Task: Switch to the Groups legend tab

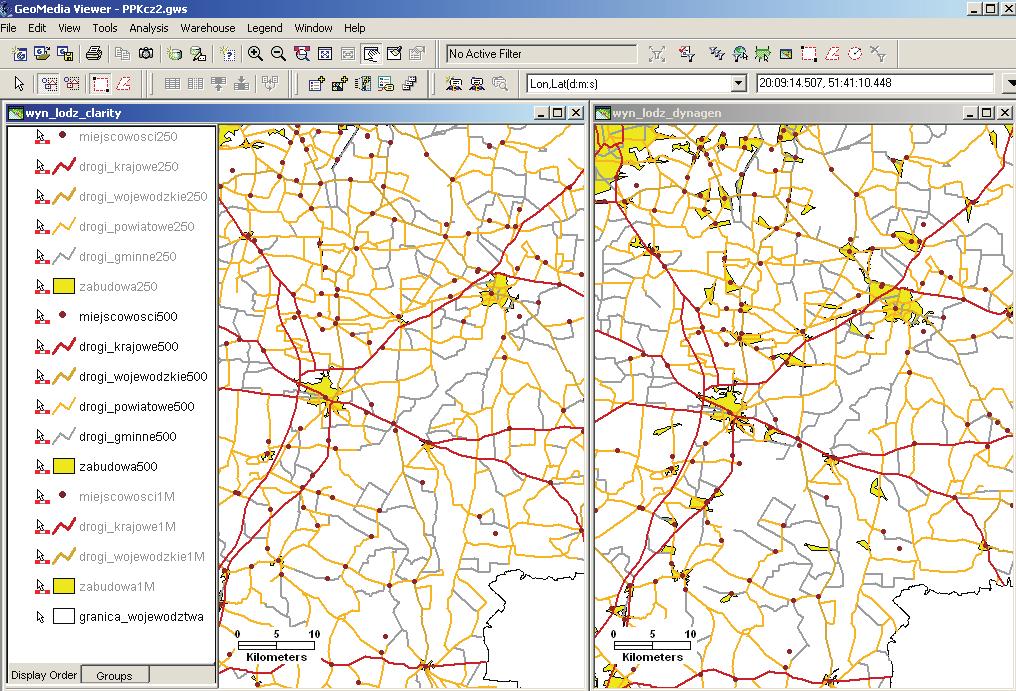Action: pos(114,675)
